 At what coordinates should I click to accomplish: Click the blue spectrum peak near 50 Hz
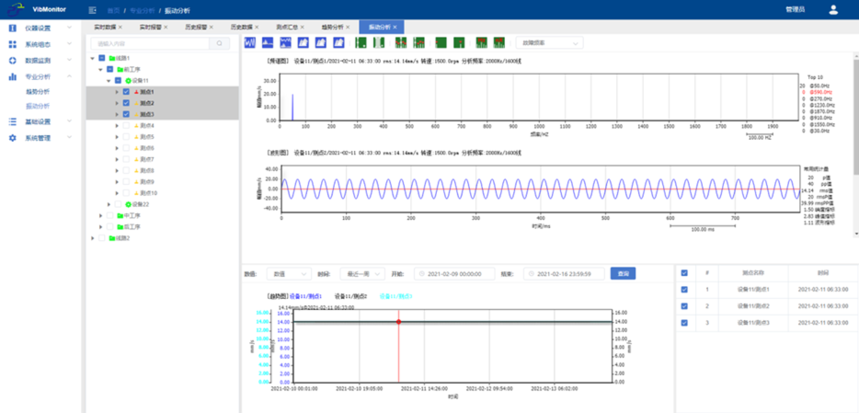point(293,107)
